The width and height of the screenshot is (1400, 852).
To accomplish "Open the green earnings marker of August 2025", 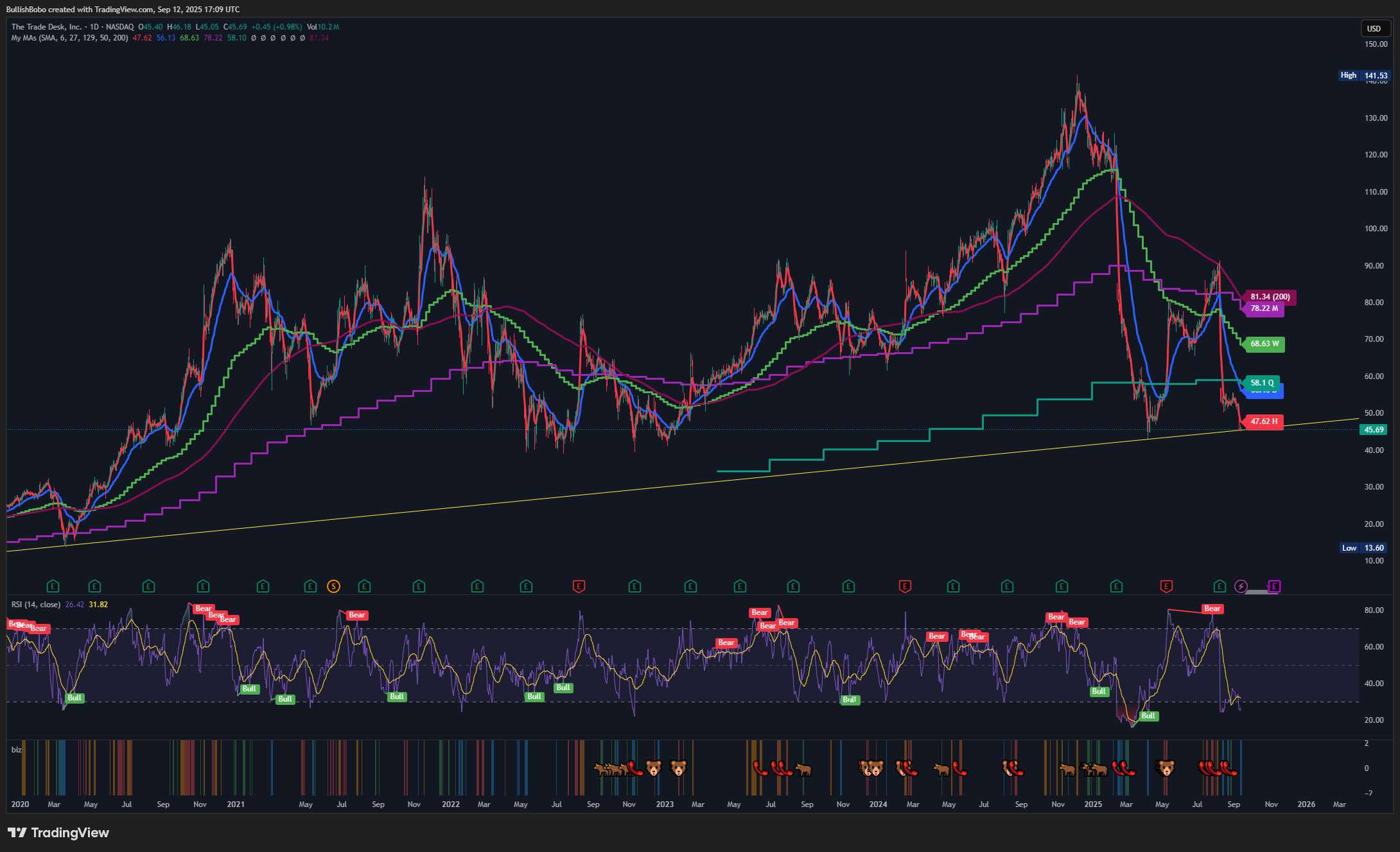I will coord(1220,586).
